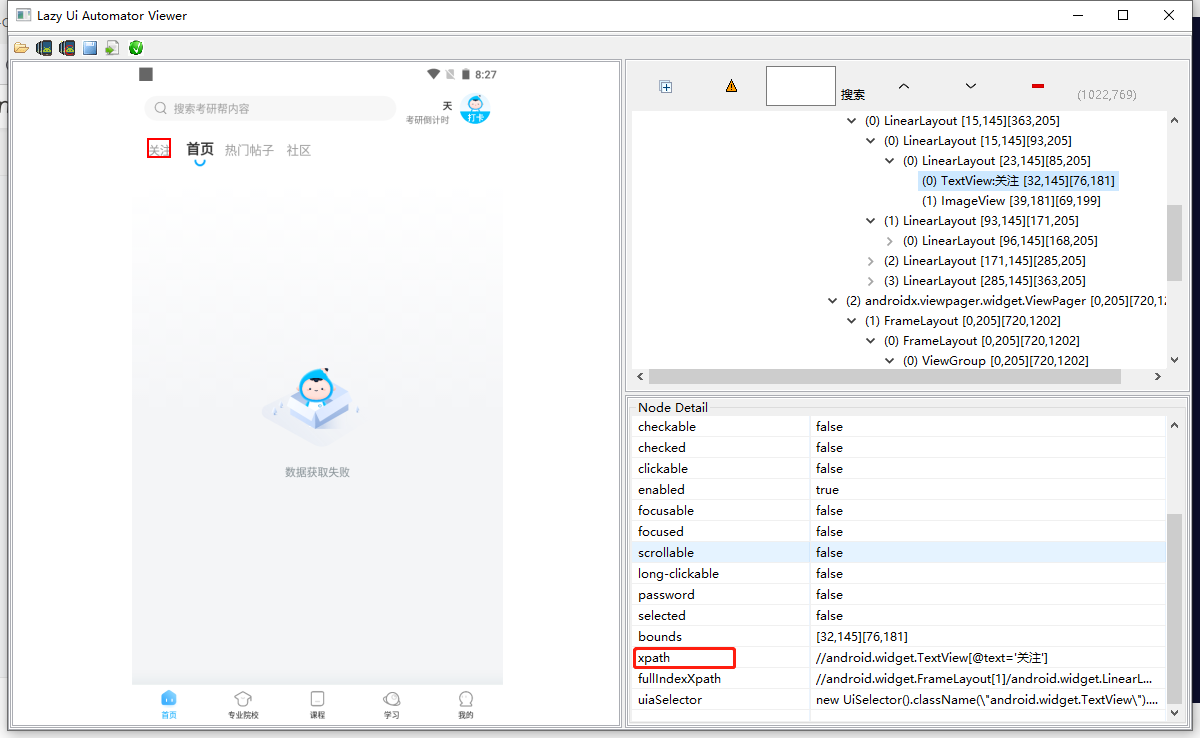Click inside the search text box
Screen dimensions: 1200x738
click(800, 86)
